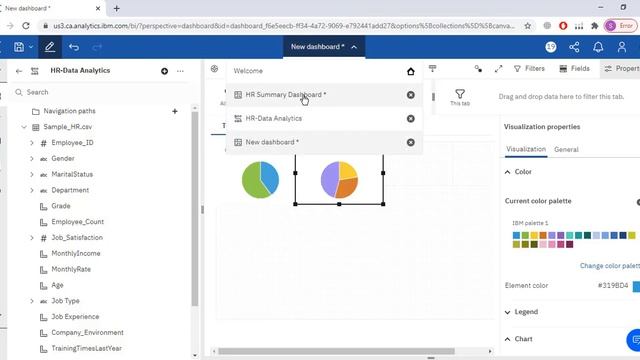The width and height of the screenshot is (640, 360).
Task: Collapse the Chart section
Action: 507,339
